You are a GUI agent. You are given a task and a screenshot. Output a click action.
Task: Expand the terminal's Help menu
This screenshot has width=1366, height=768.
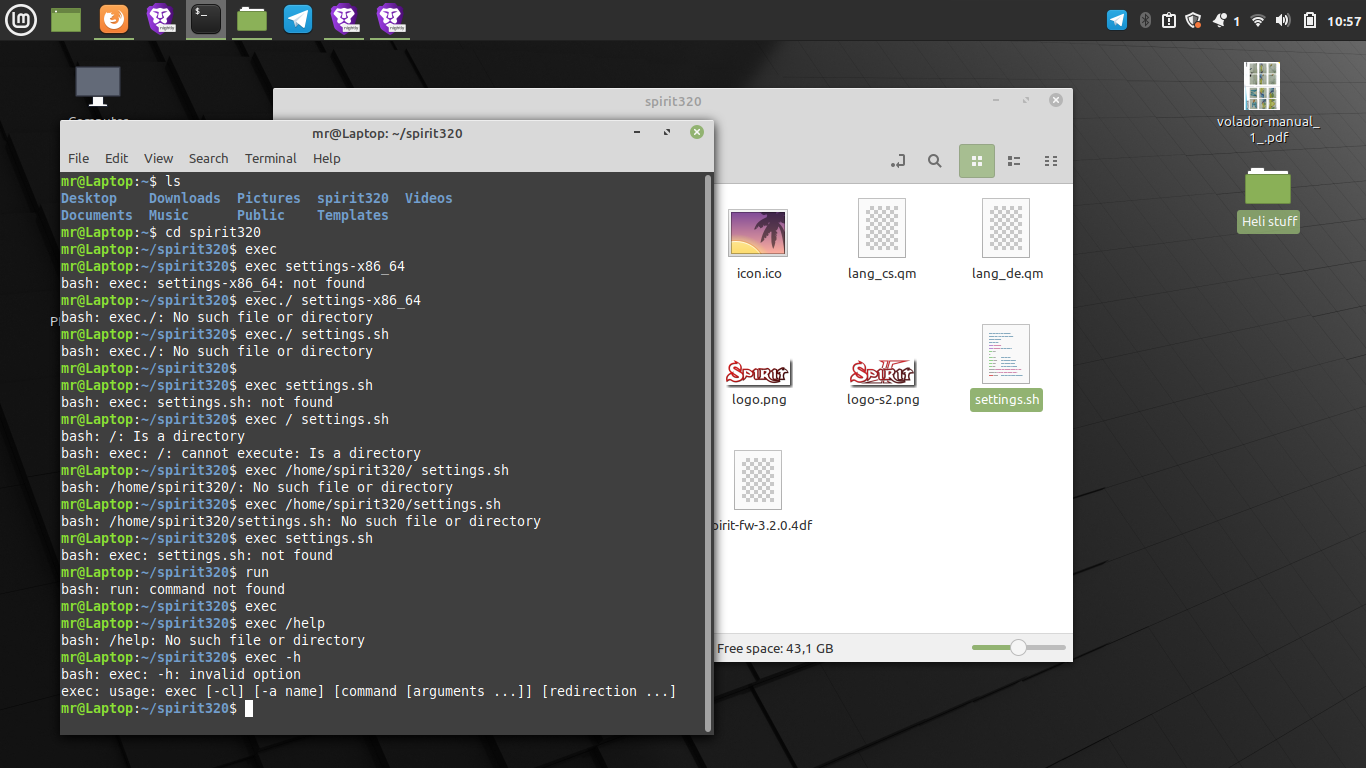326,158
